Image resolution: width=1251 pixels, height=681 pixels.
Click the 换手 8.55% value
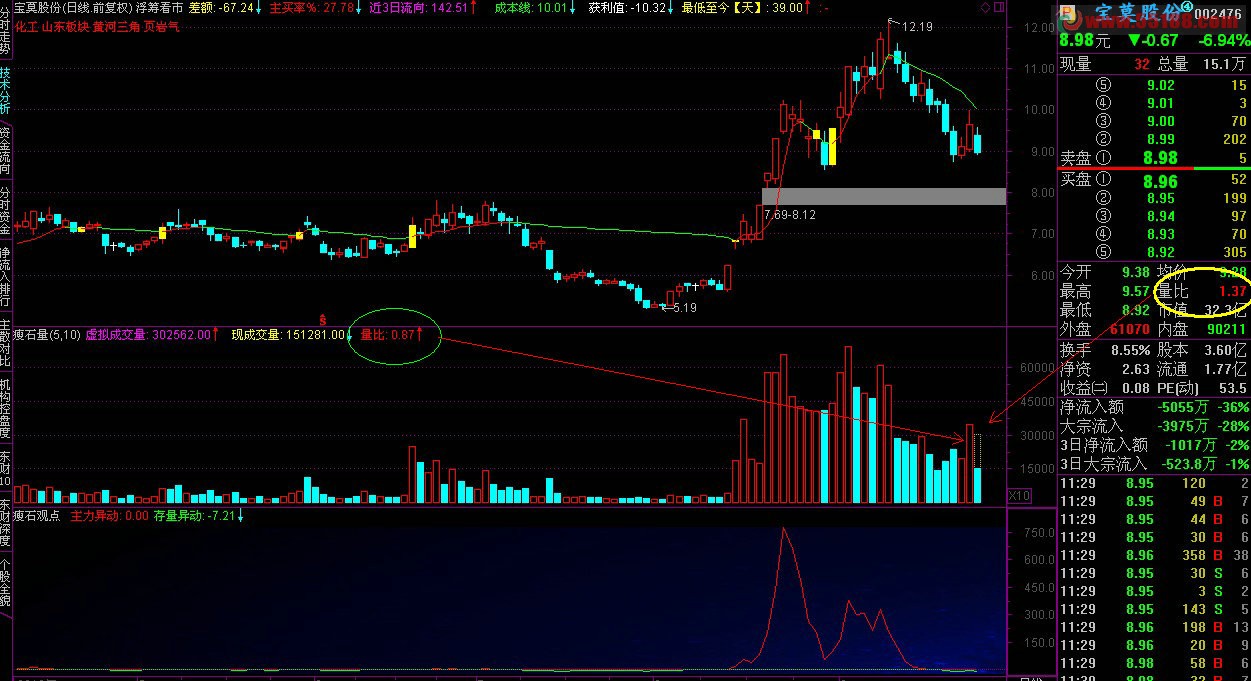click(x=1130, y=350)
